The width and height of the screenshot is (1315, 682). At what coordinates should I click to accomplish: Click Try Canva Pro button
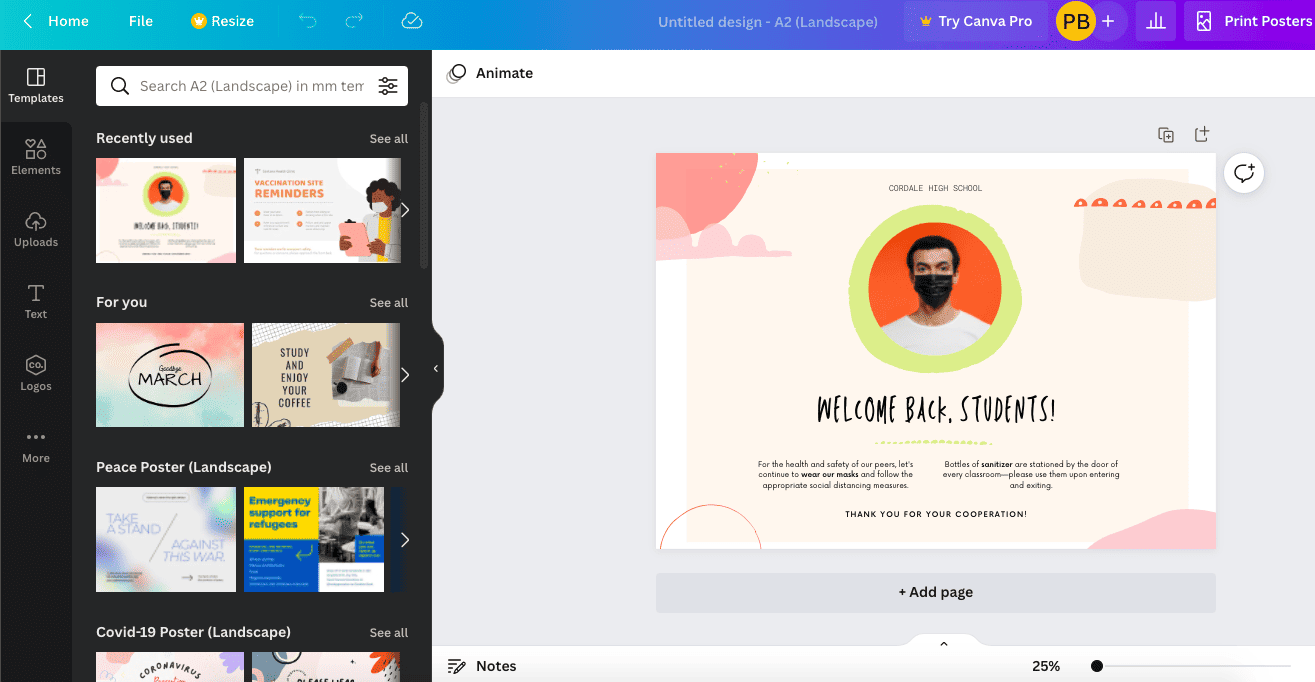click(975, 21)
